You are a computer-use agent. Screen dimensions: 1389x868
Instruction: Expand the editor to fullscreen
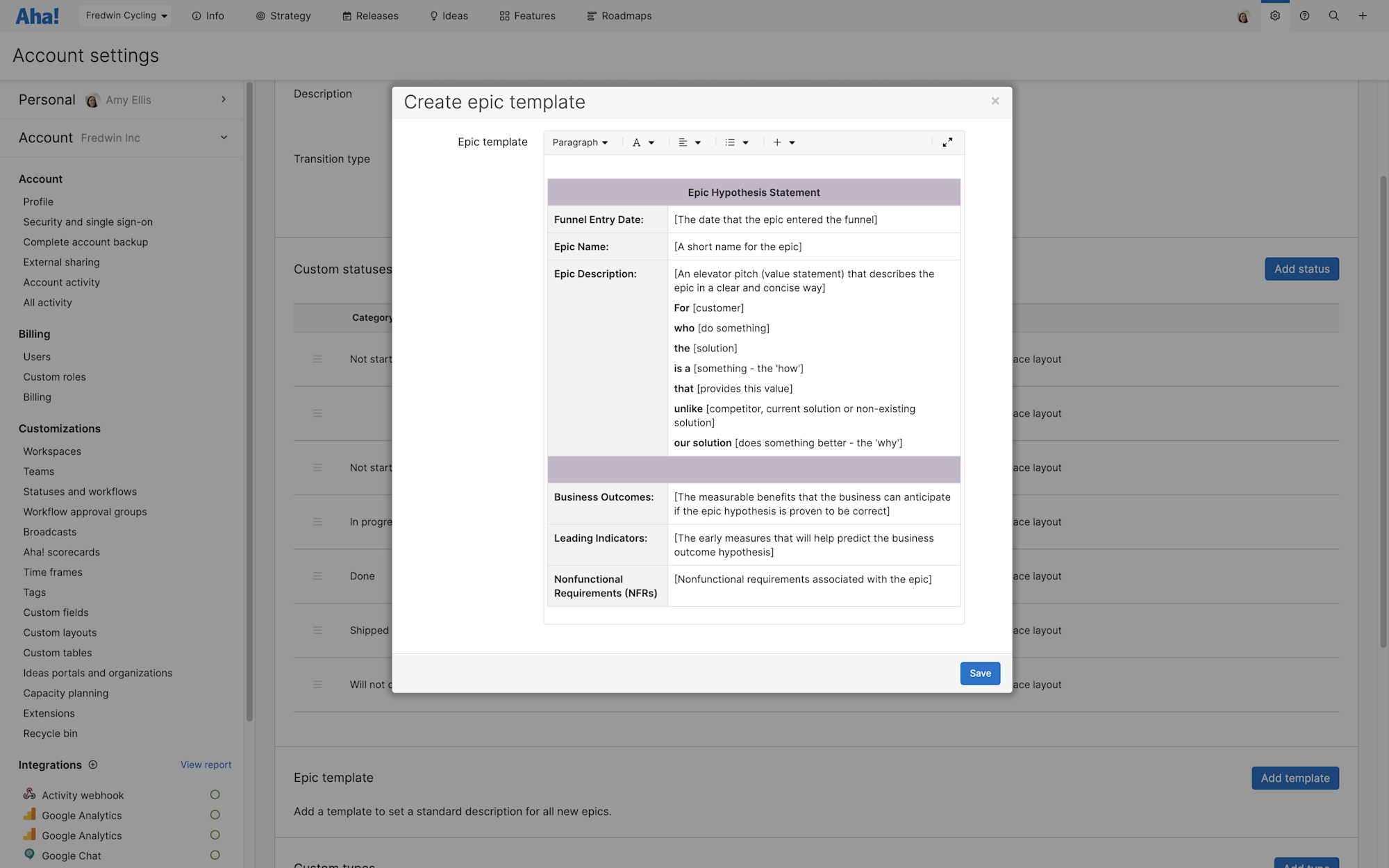click(947, 142)
